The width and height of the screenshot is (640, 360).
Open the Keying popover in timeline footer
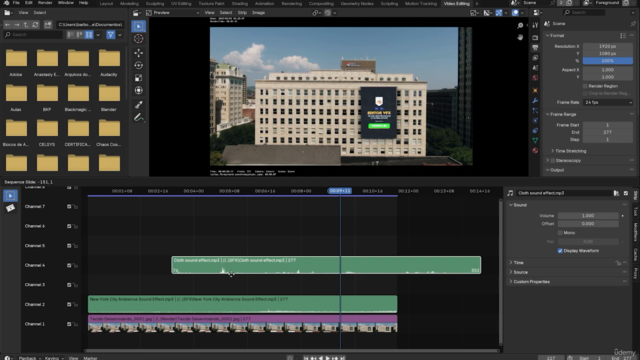[x=53, y=358]
